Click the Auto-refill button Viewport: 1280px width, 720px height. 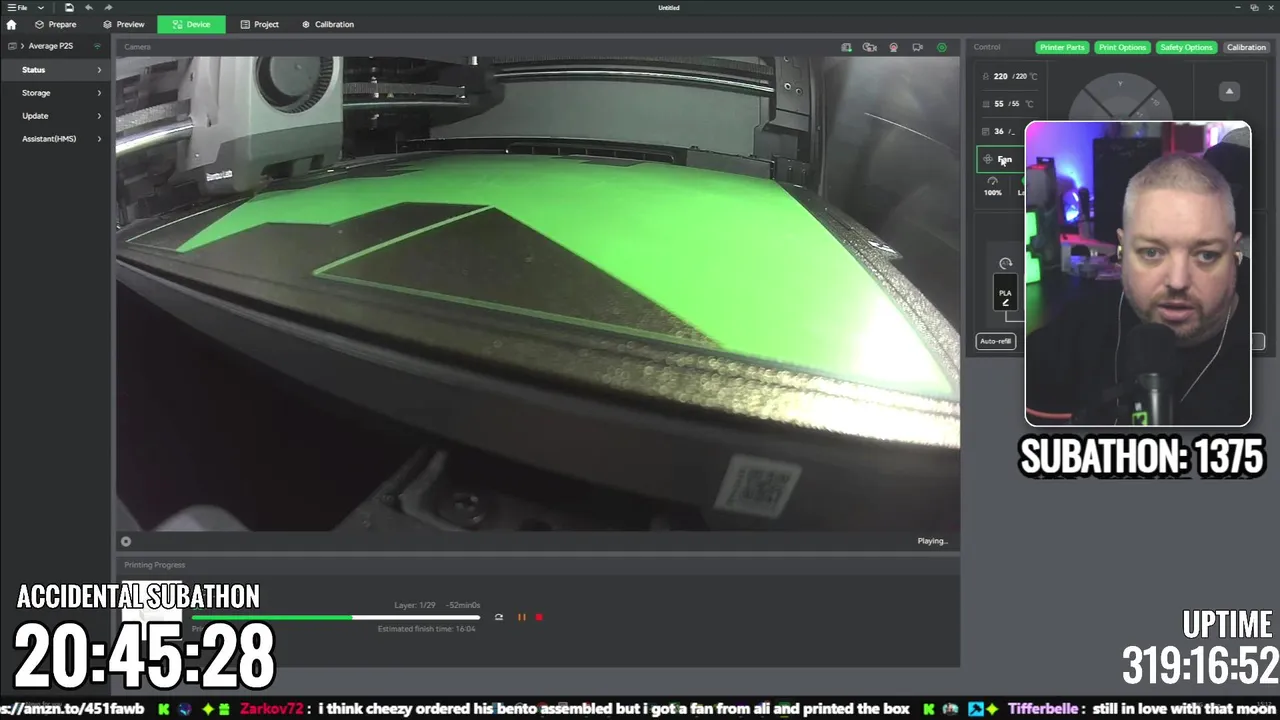point(996,341)
